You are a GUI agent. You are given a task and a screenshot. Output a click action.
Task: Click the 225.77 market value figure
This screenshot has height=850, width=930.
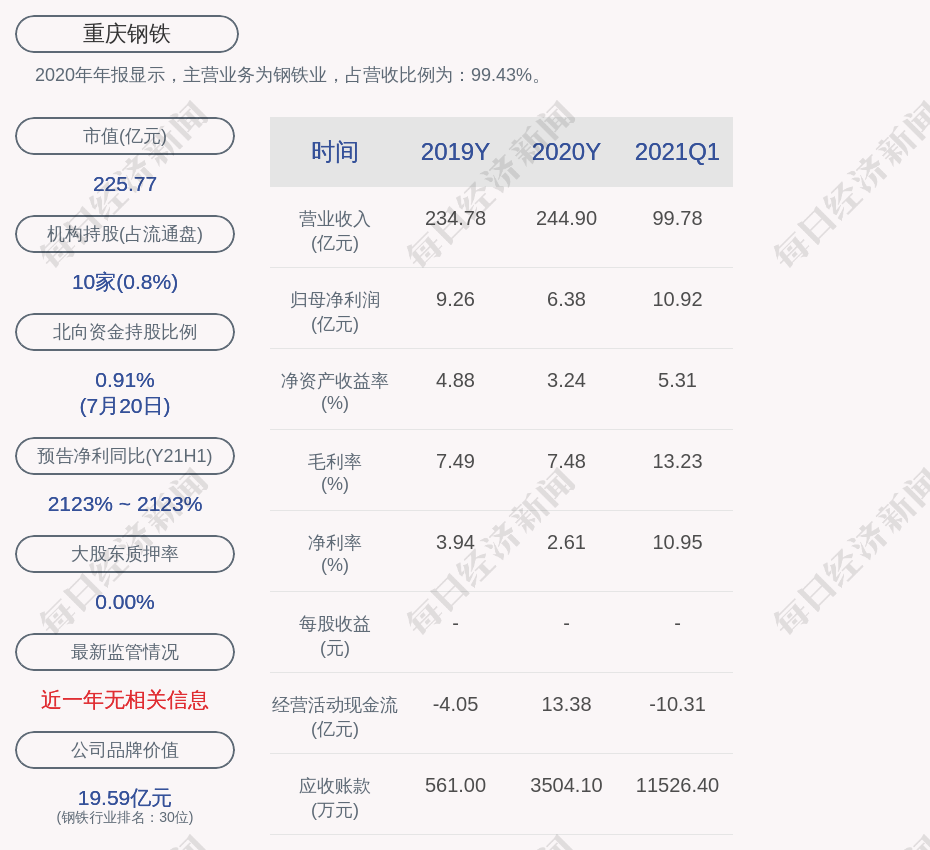coord(125,184)
